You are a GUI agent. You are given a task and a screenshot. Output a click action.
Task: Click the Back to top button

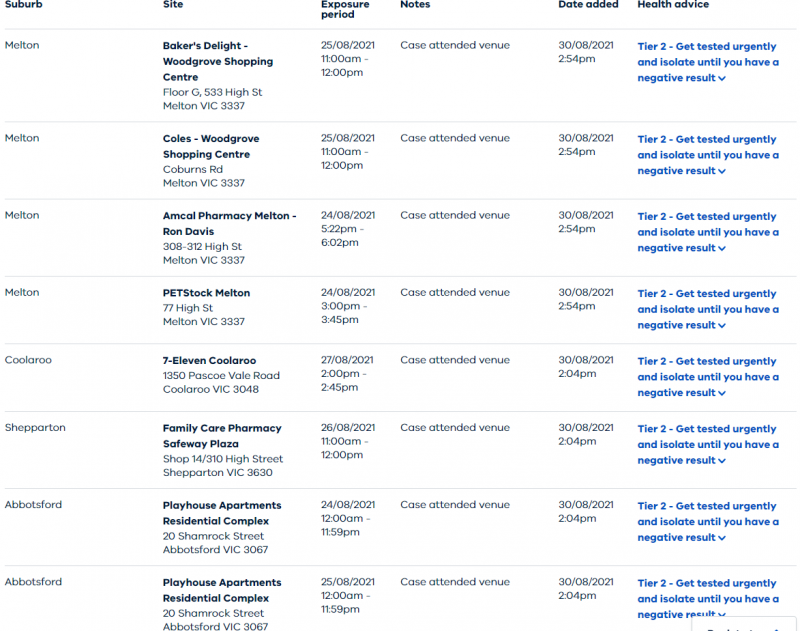[744, 625]
